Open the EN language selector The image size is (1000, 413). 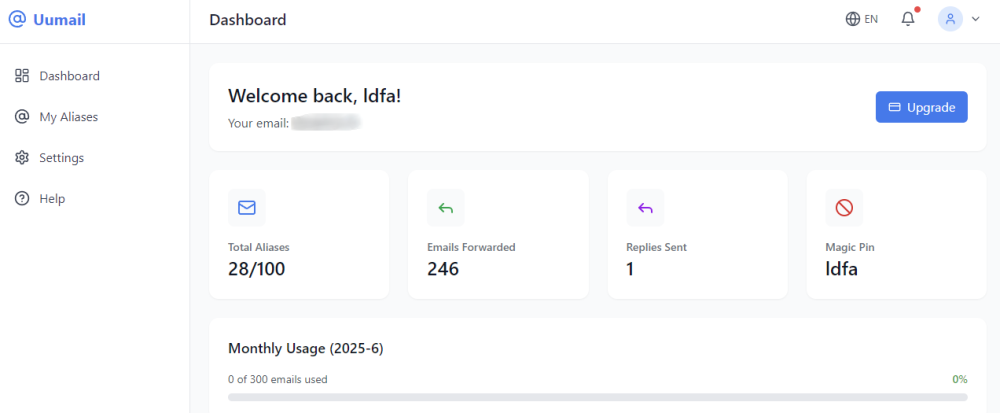871,19
